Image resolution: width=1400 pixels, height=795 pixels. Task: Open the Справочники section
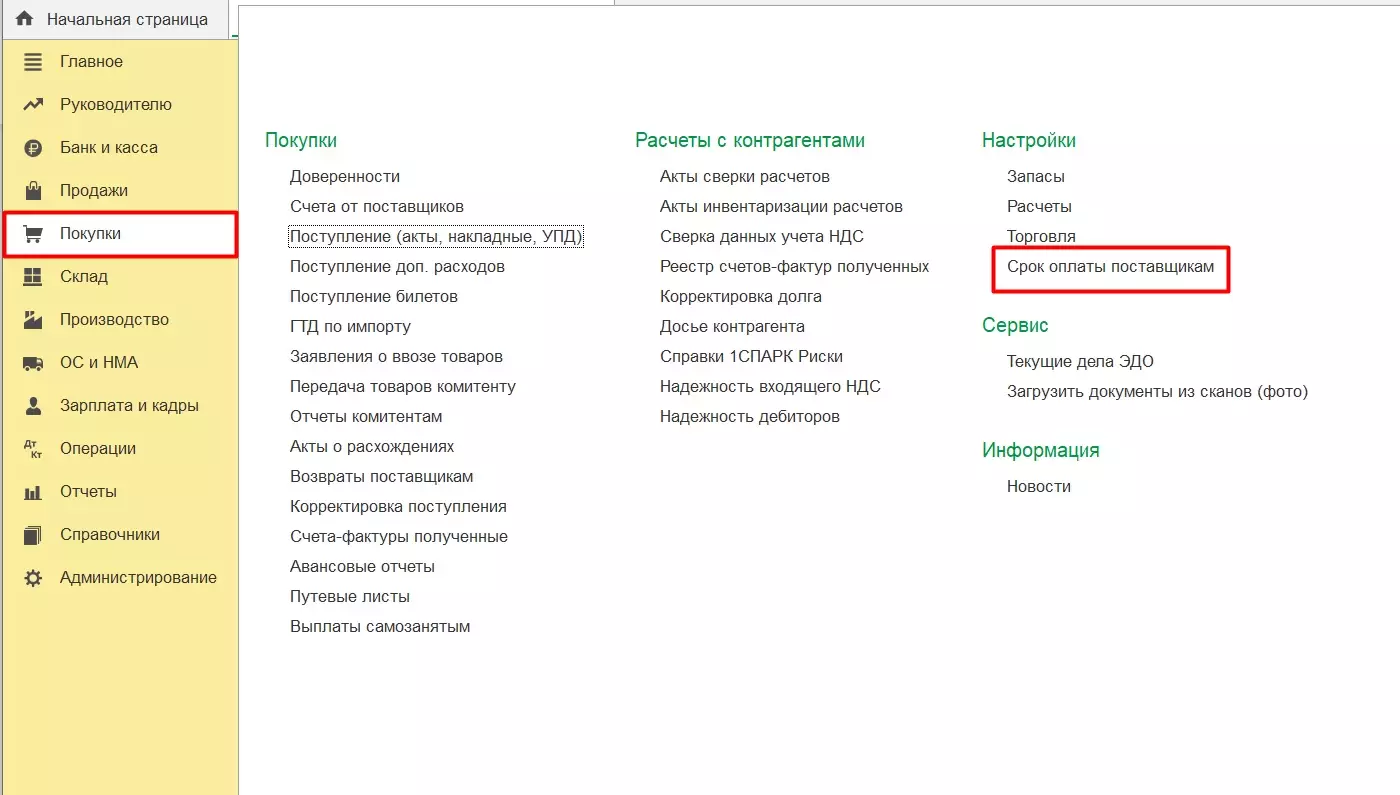[109, 535]
